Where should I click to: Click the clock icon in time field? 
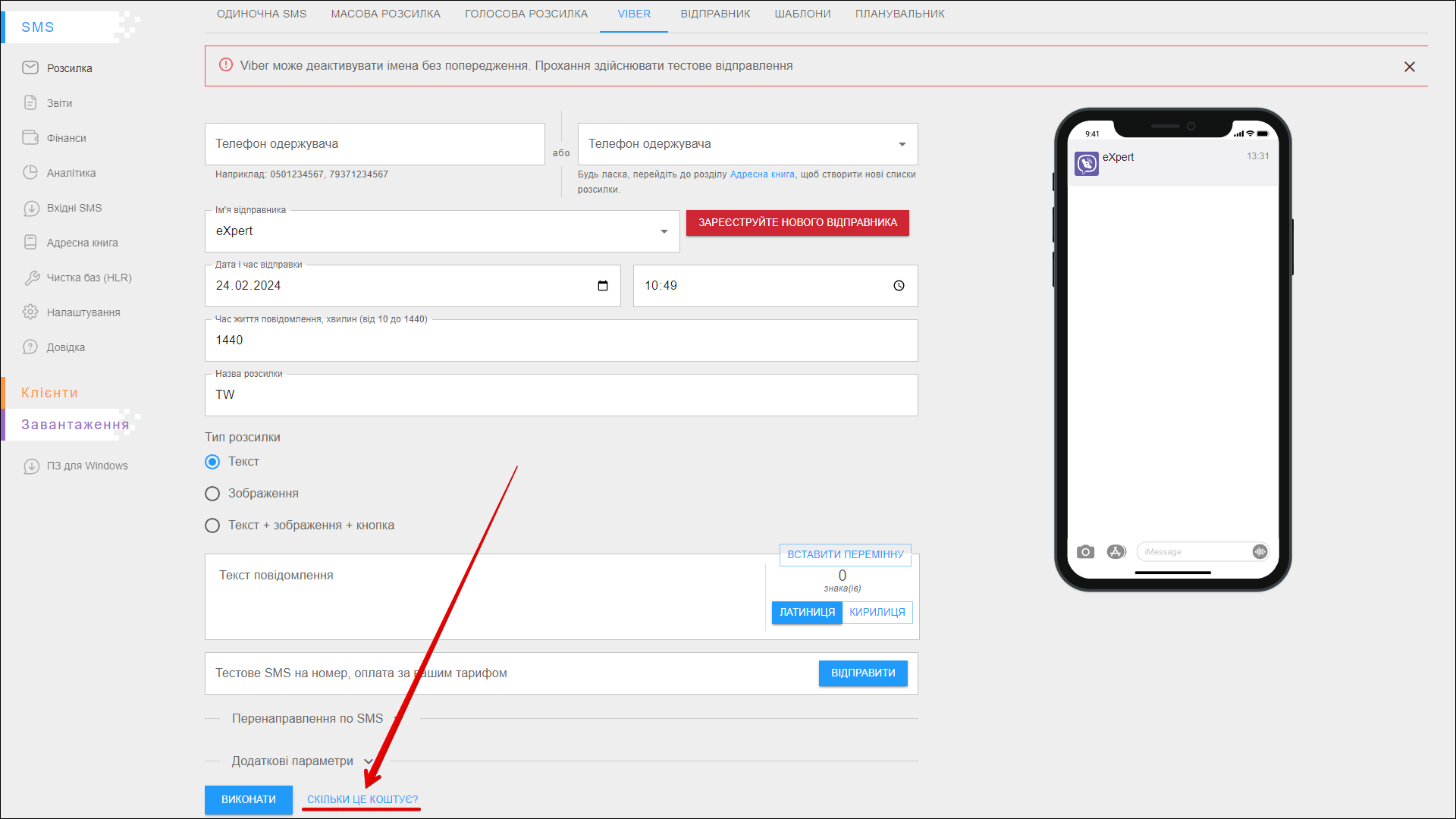click(899, 286)
